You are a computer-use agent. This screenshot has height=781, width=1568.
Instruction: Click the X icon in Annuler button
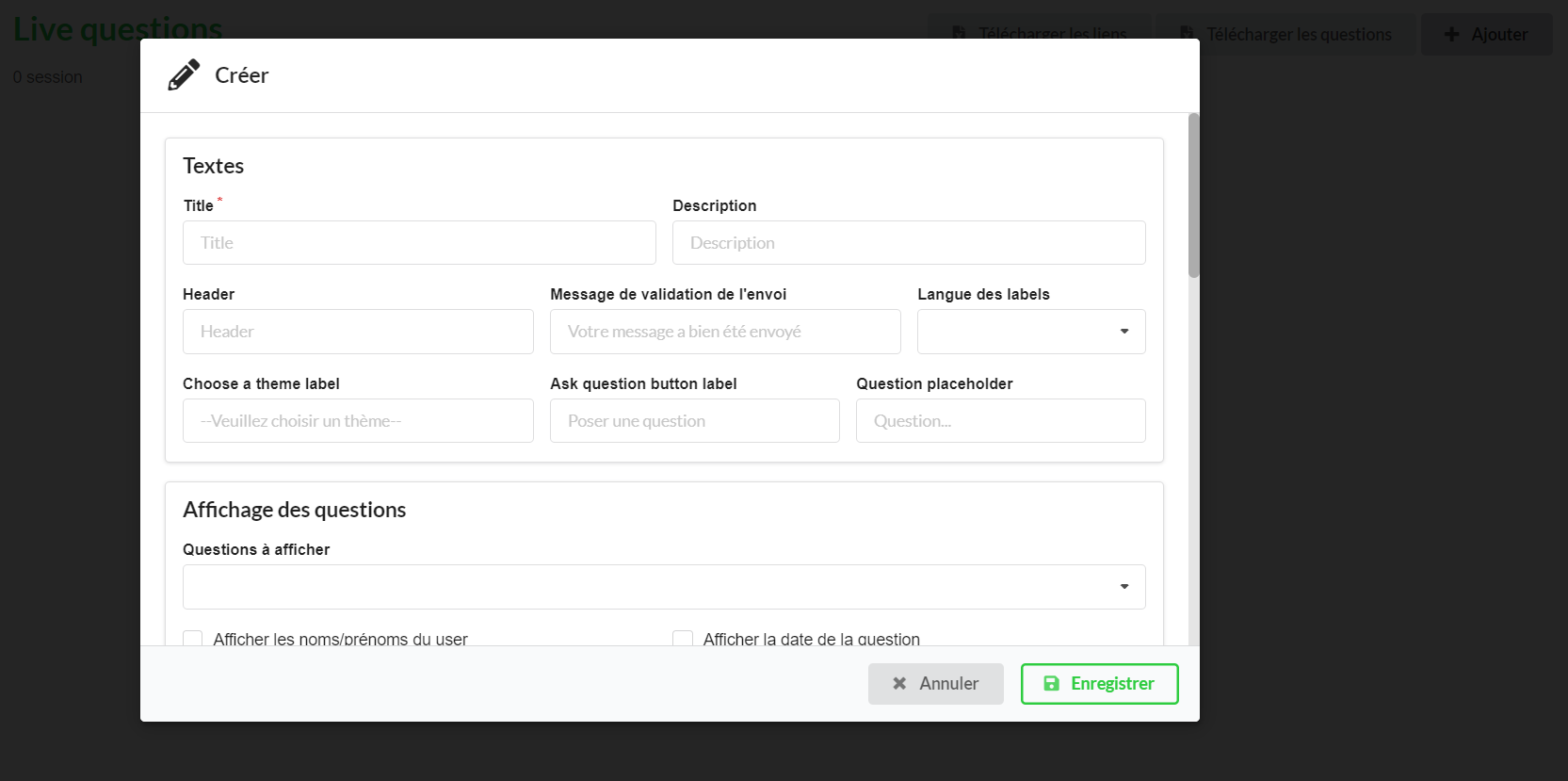pos(899,684)
